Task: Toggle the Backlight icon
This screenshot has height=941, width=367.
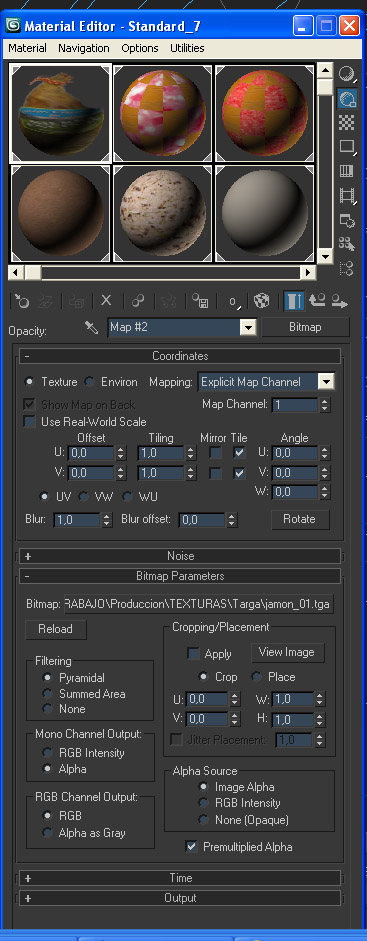Action: tap(346, 98)
